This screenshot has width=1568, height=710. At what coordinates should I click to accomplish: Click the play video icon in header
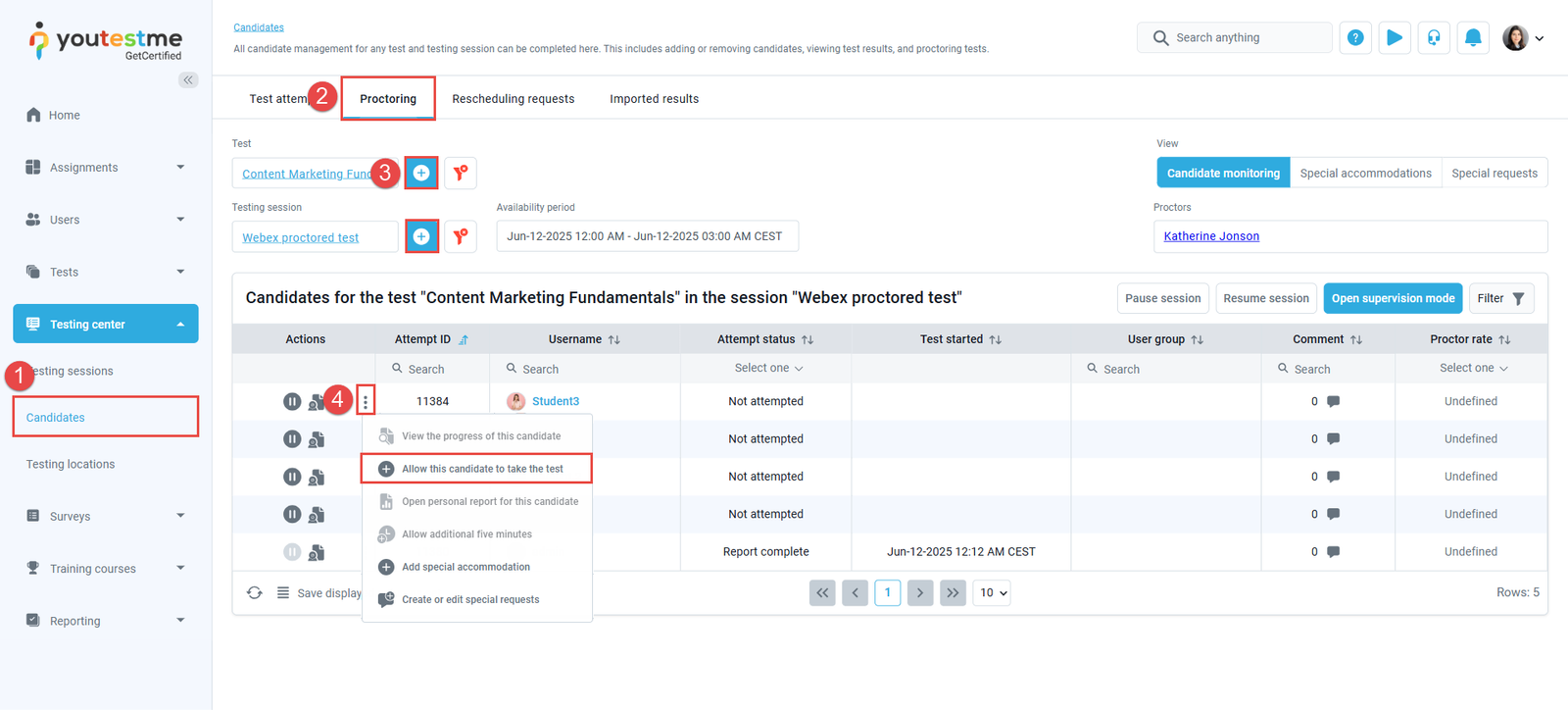(x=1394, y=38)
